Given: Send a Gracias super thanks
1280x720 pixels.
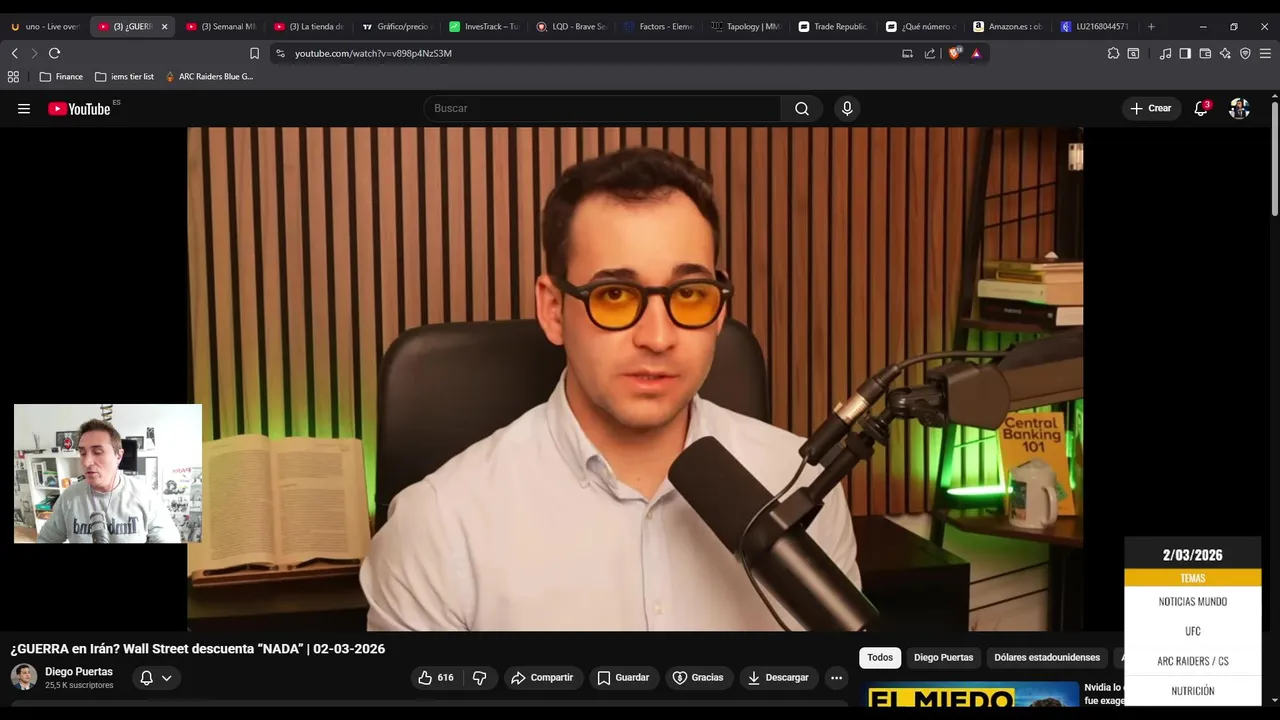Looking at the screenshot, I should point(698,678).
